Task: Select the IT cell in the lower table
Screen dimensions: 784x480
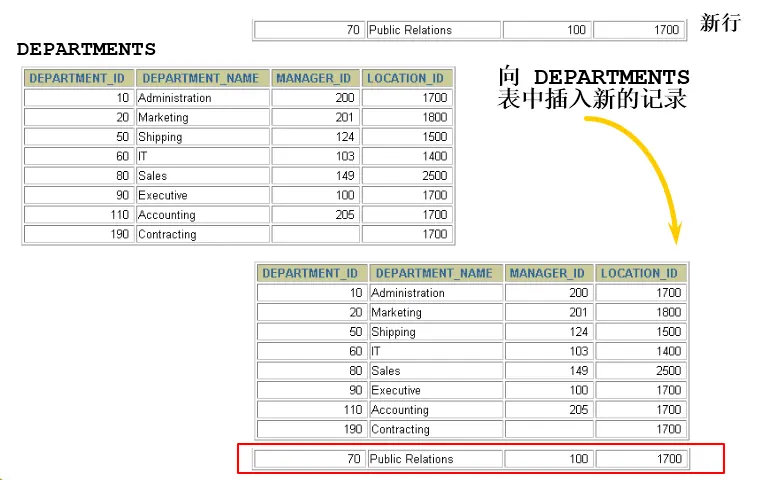Action: click(435, 351)
